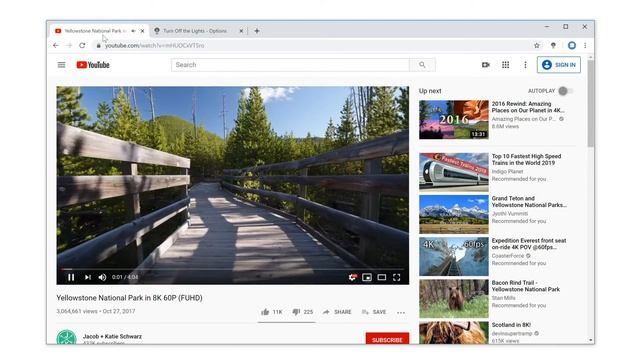This screenshot has width=640, height=360.
Task: Open Grand Teton video thumbnail
Action: [453, 214]
